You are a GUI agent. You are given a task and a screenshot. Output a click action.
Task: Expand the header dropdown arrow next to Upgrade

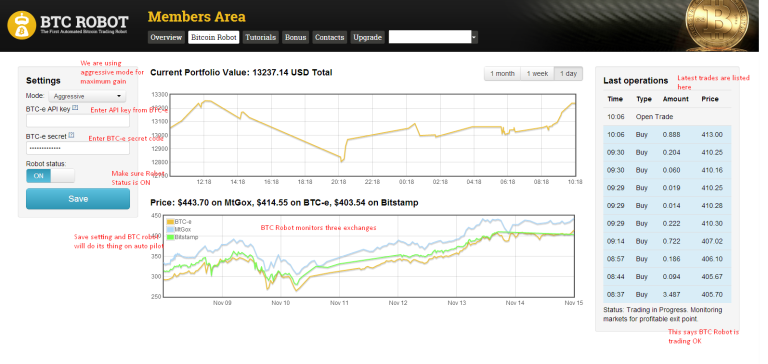tap(474, 37)
